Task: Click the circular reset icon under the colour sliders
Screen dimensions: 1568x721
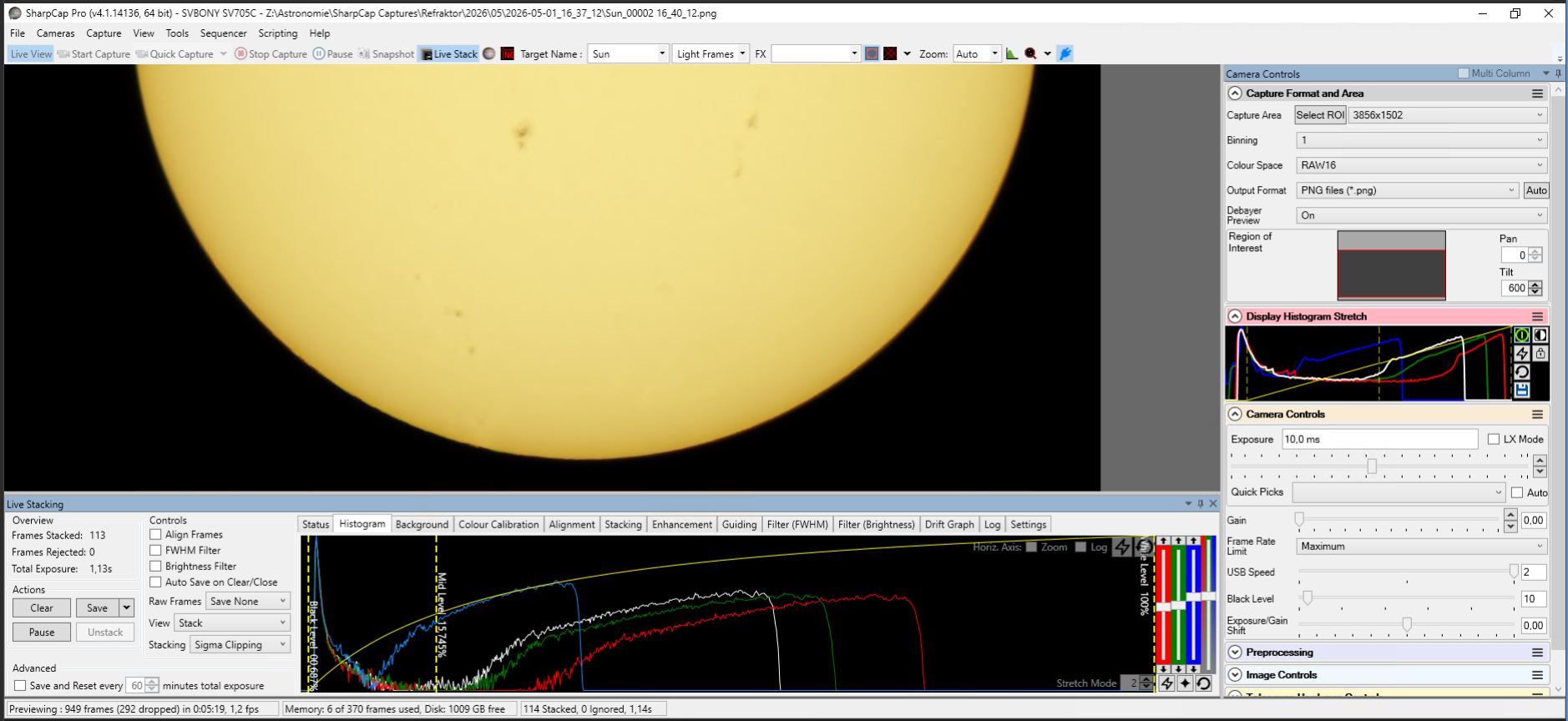Action: tap(1203, 683)
